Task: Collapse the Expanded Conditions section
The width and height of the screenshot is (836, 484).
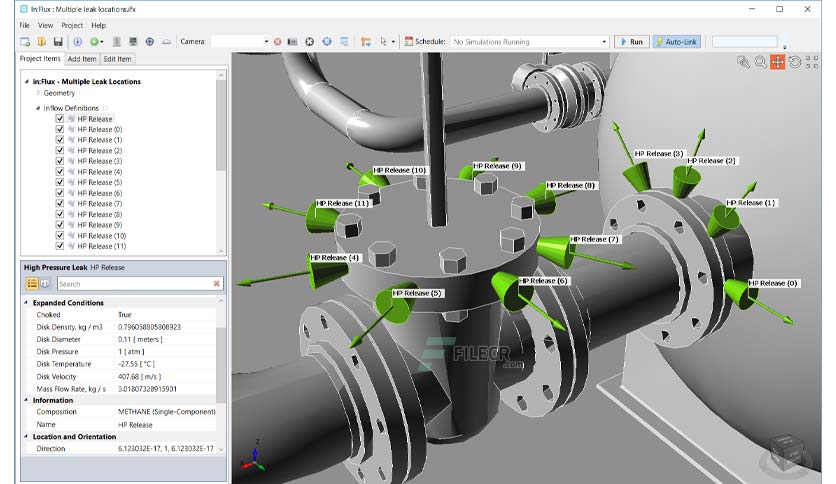Action: [x=26, y=303]
